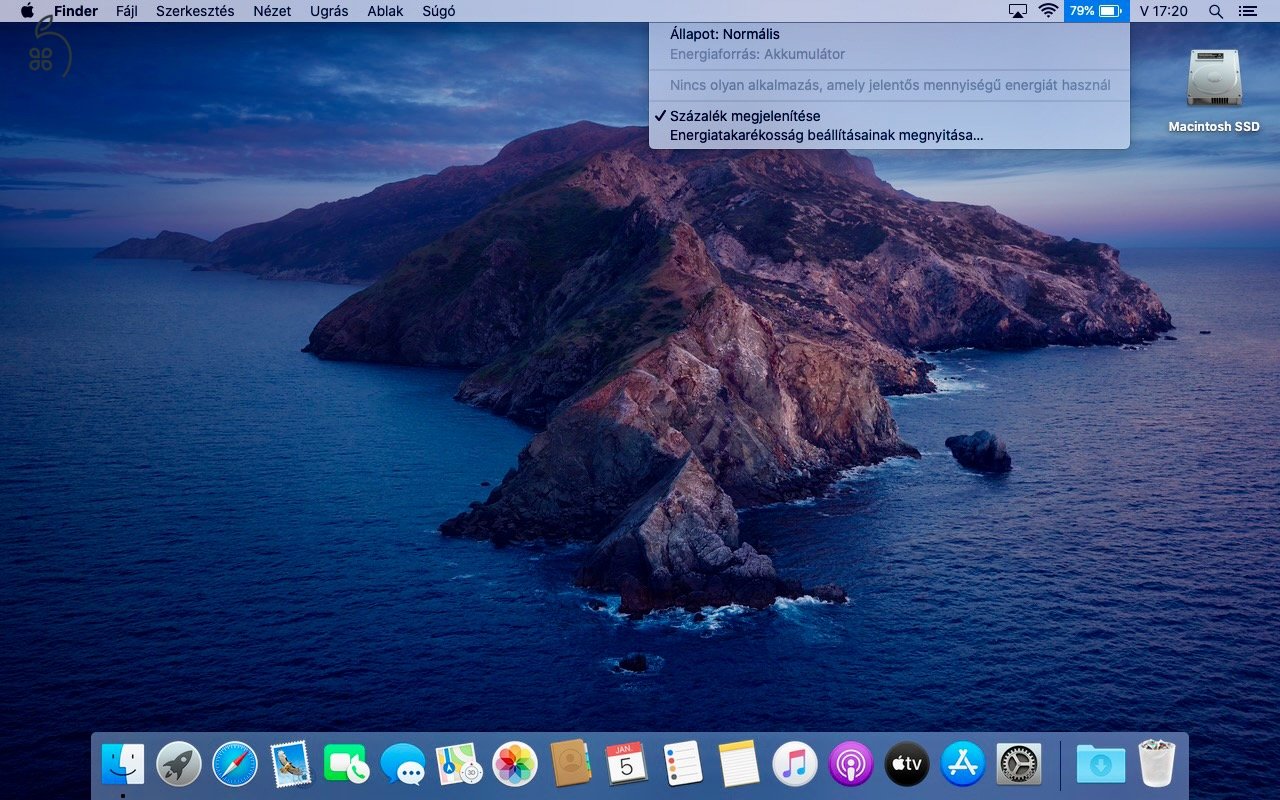Open App Store icon in Dock

963,764
